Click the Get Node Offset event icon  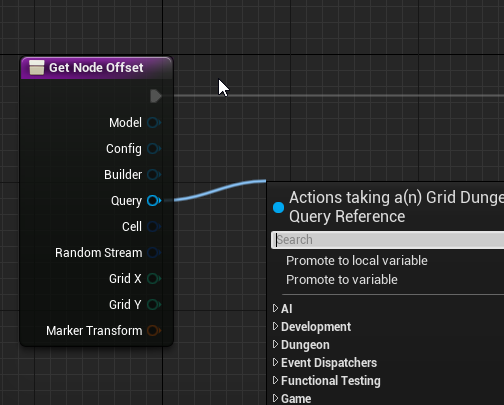(x=36, y=67)
